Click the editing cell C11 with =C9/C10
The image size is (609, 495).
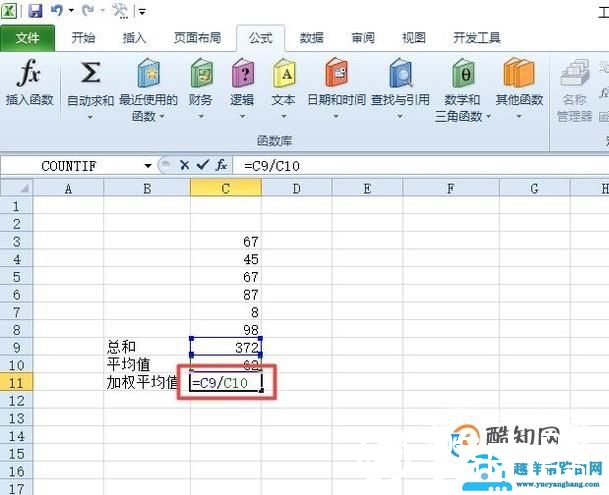click(226, 383)
